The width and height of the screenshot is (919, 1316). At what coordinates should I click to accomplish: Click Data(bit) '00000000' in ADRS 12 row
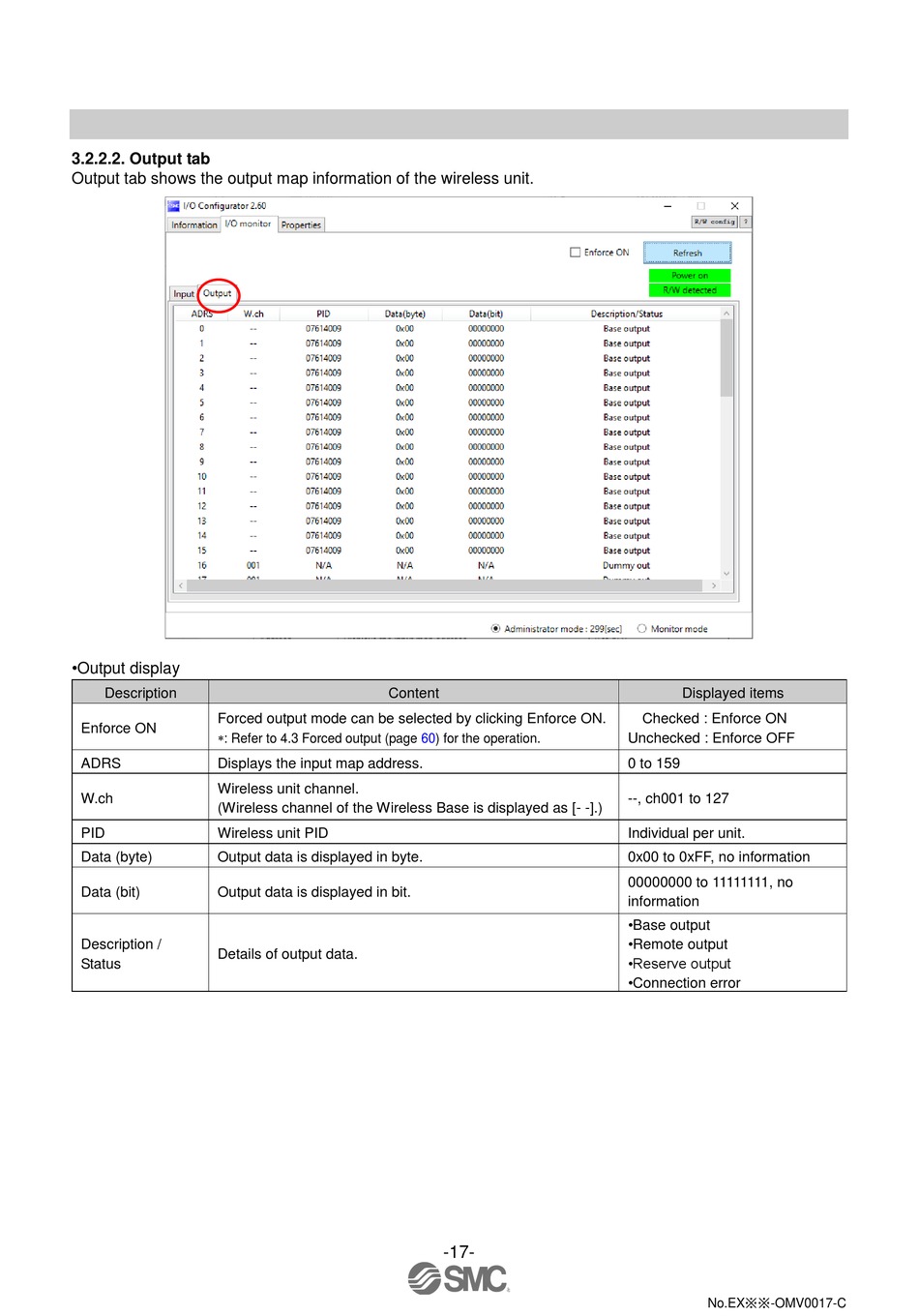coord(486,506)
